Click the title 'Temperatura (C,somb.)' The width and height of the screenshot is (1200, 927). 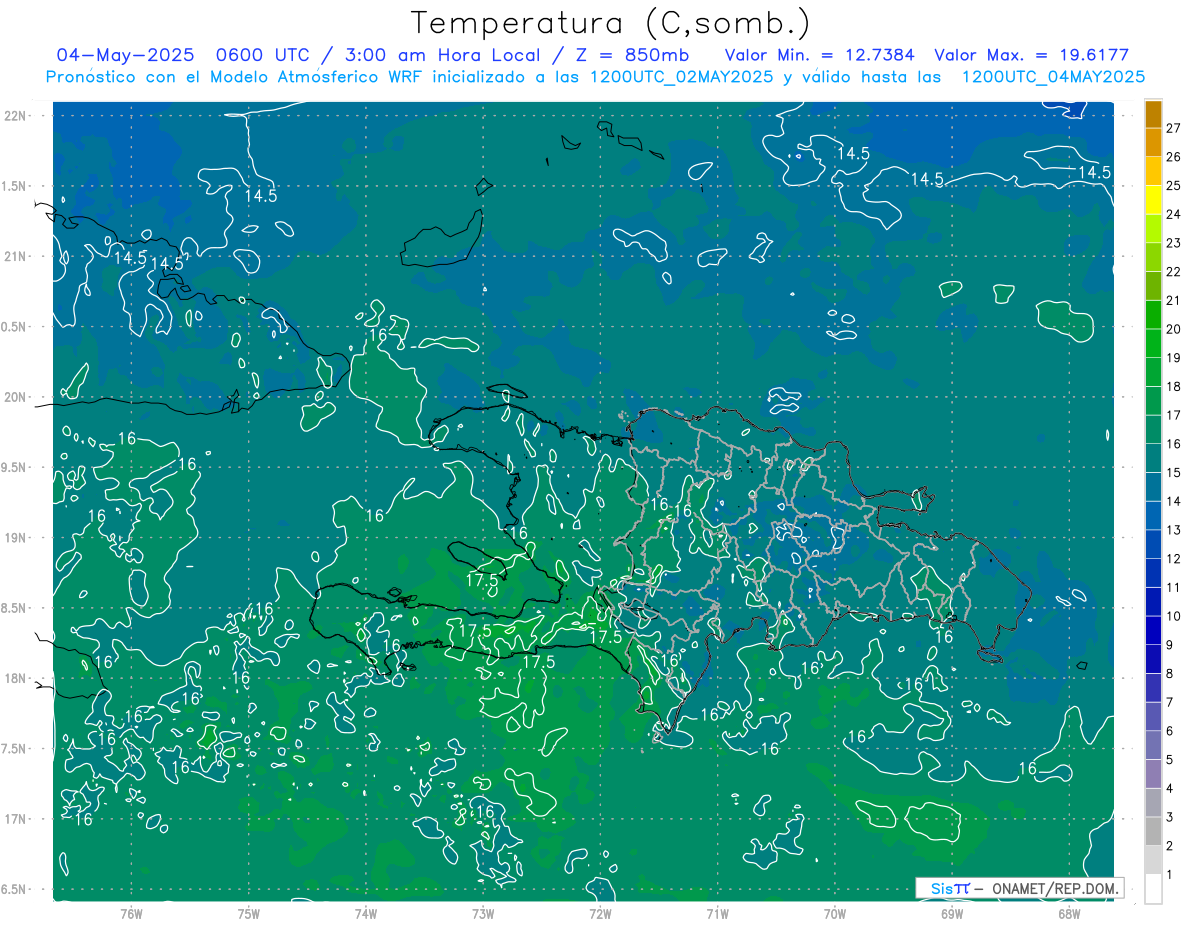611,23
